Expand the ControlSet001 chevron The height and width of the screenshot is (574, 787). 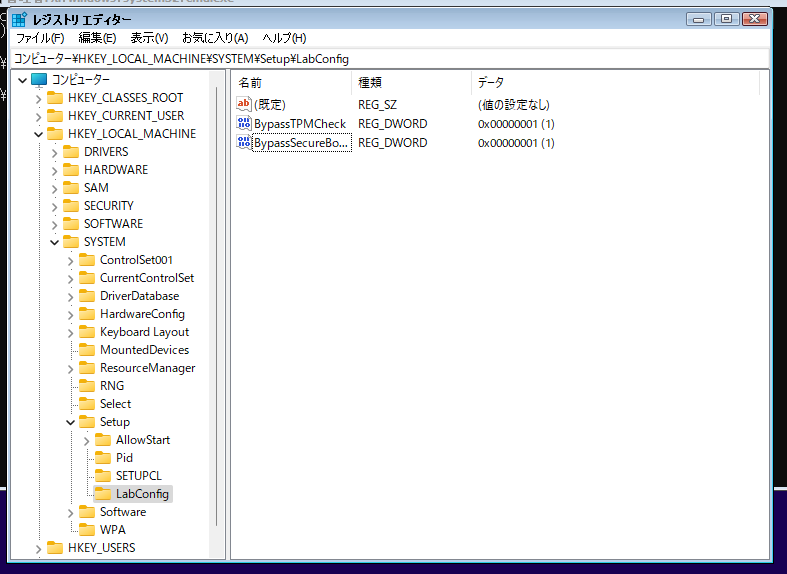[x=71, y=261]
